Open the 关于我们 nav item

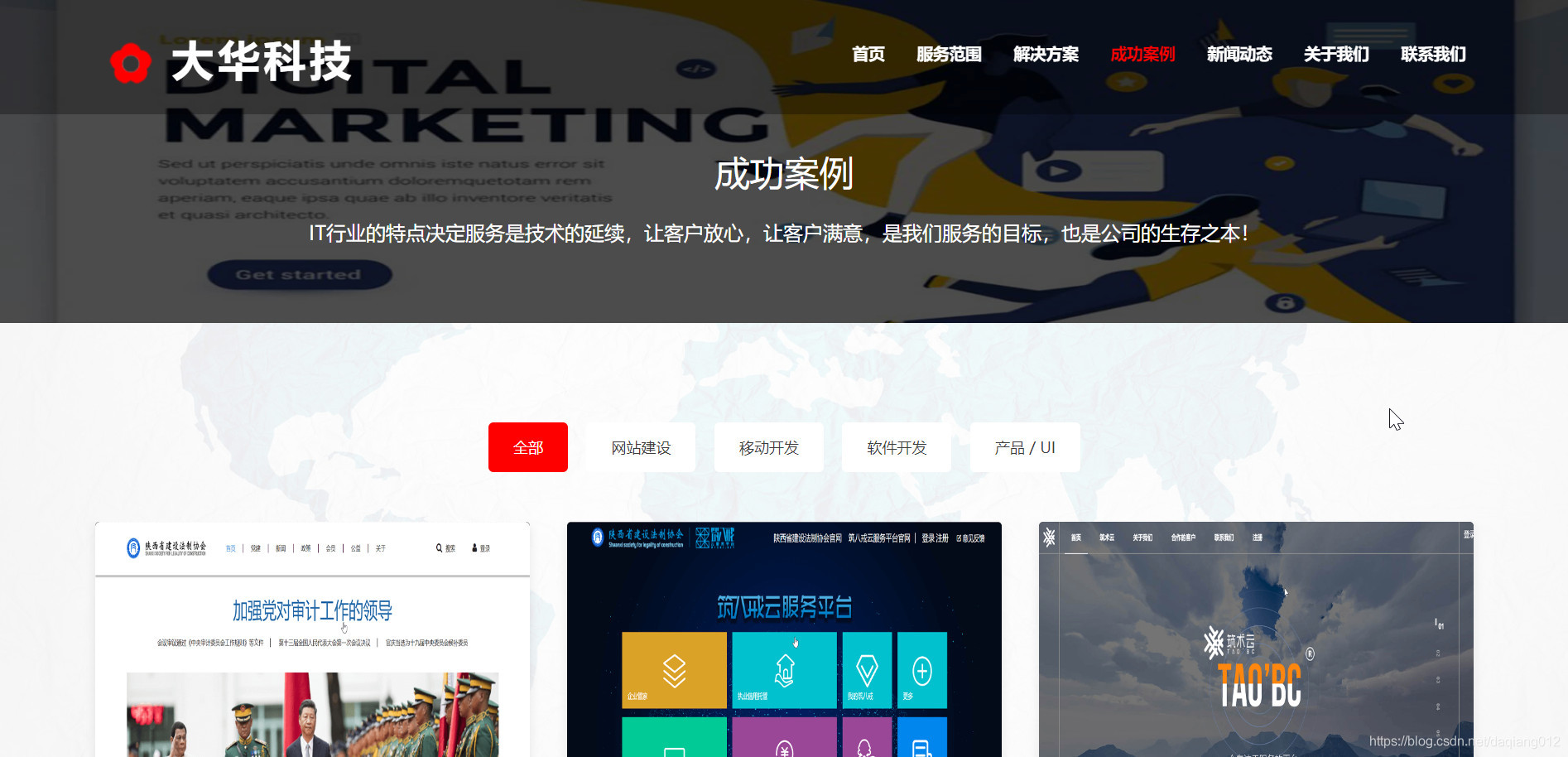point(1336,55)
